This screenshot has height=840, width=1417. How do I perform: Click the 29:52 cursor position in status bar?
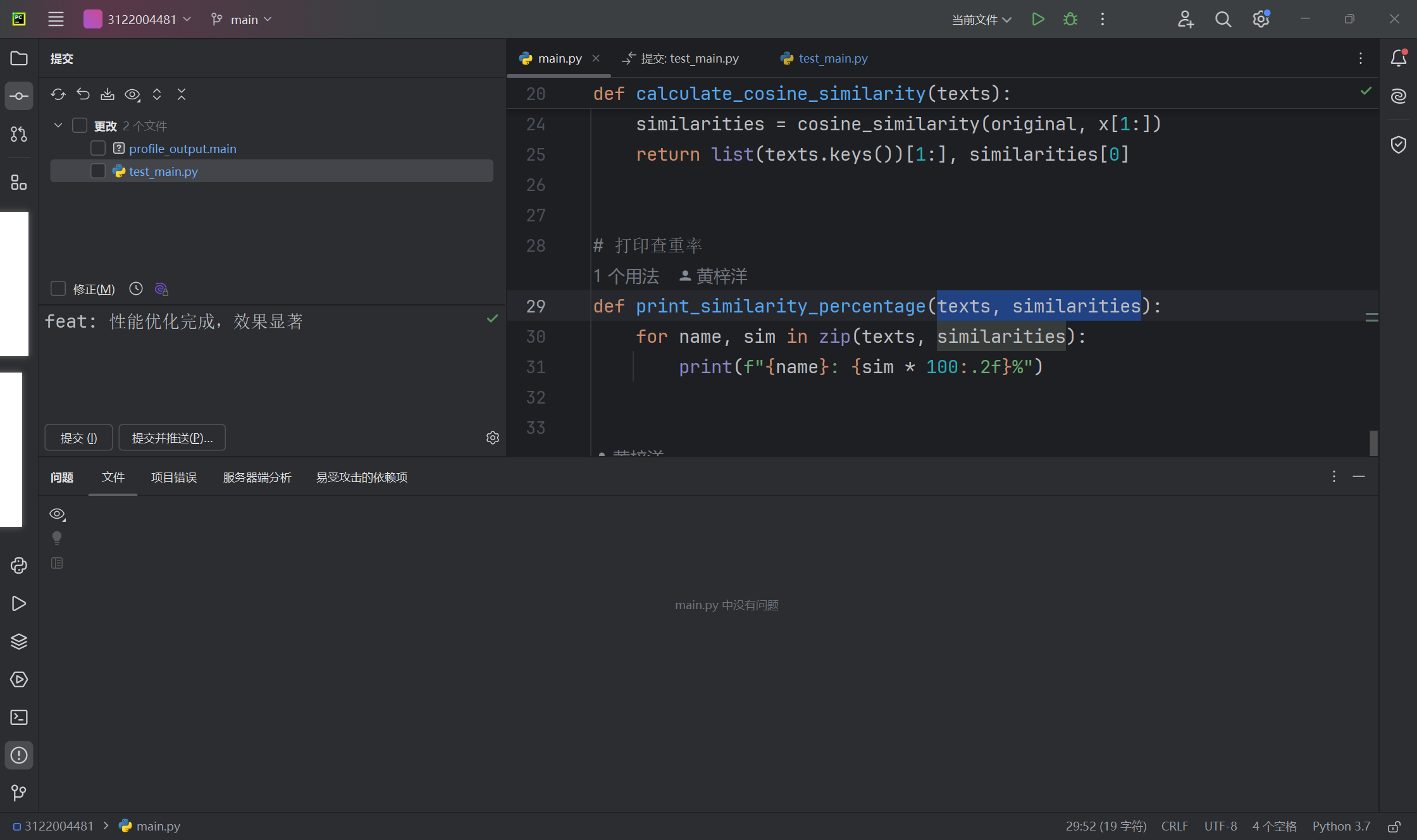[1106, 826]
